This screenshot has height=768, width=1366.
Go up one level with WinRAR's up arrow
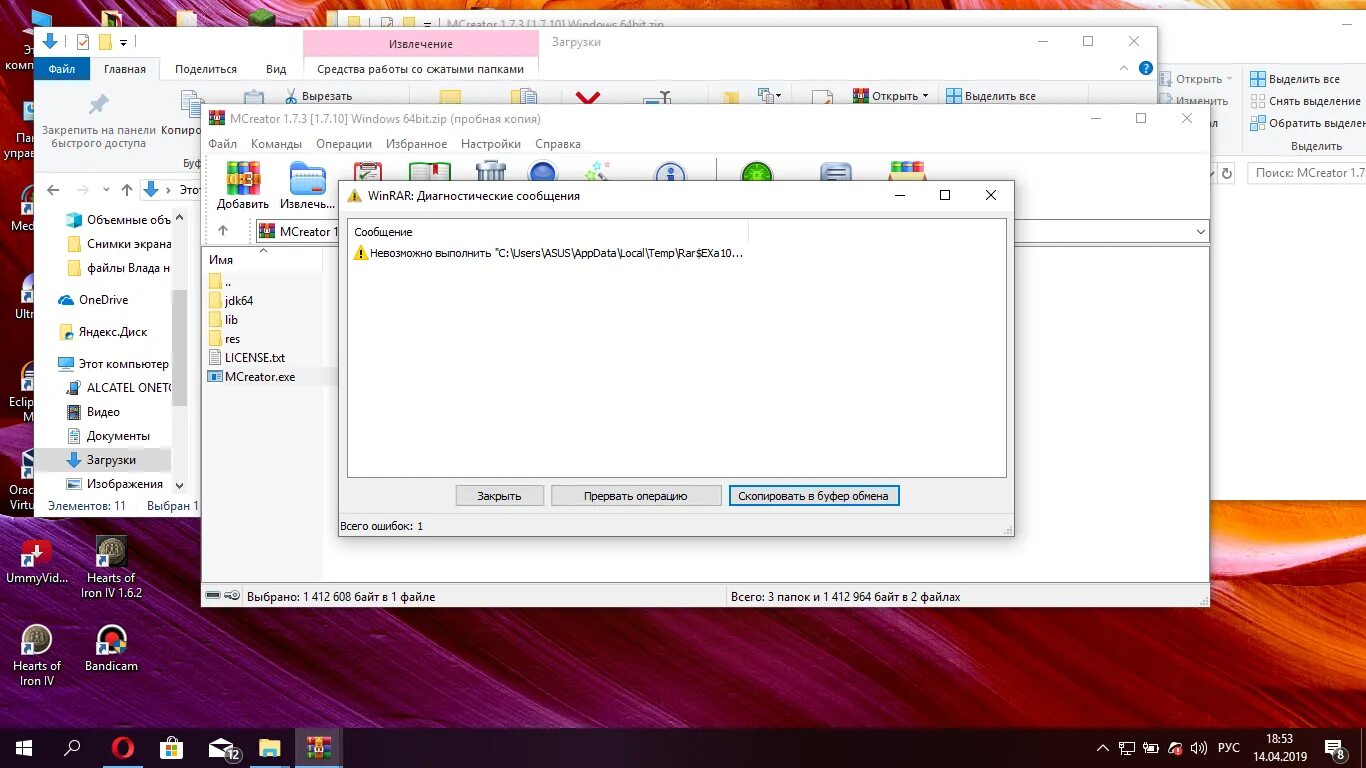pyautogui.click(x=222, y=231)
